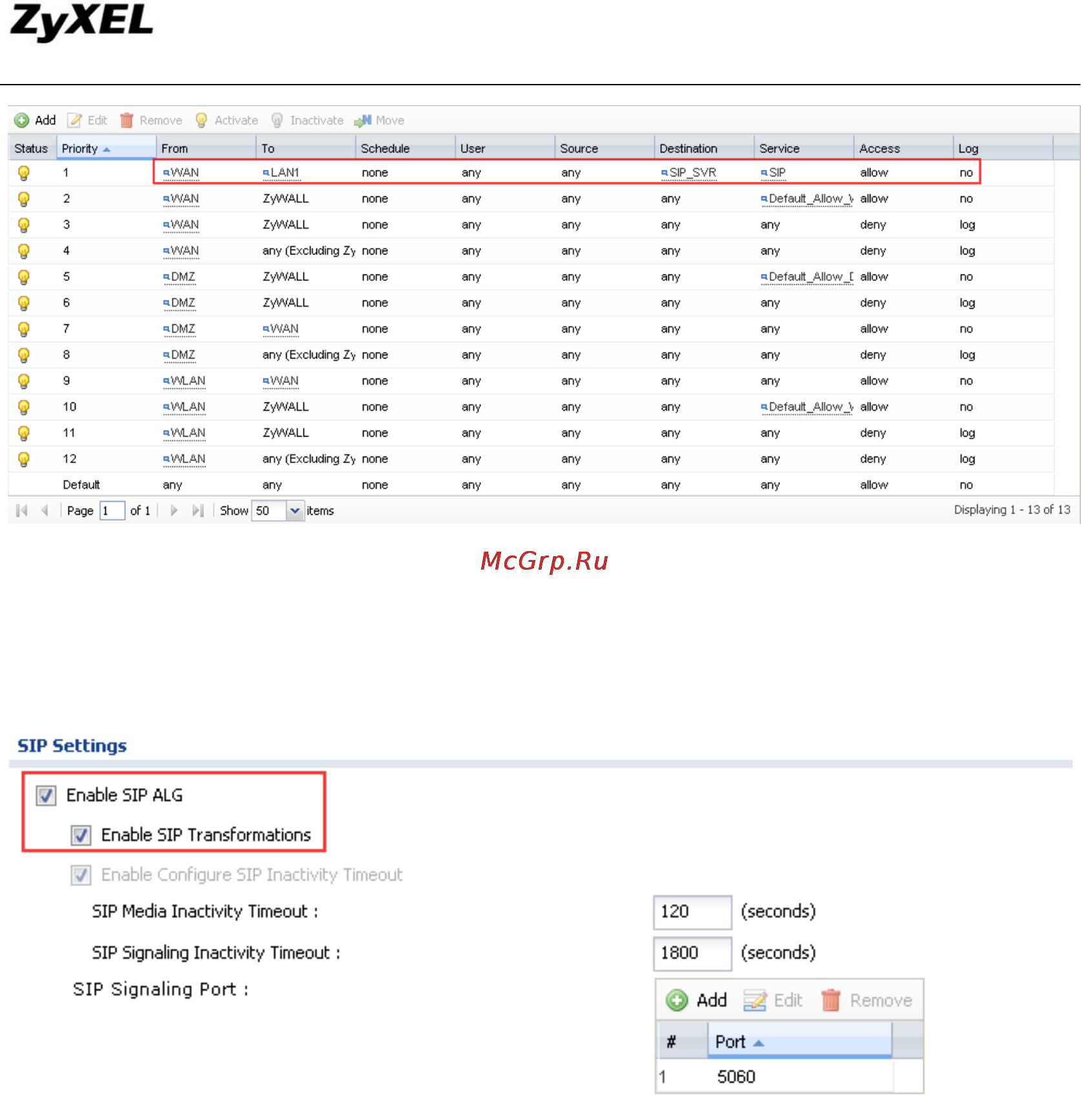Click the Add icon in firewall toolbar
The width and height of the screenshot is (1081, 1120).
pos(22,120)
